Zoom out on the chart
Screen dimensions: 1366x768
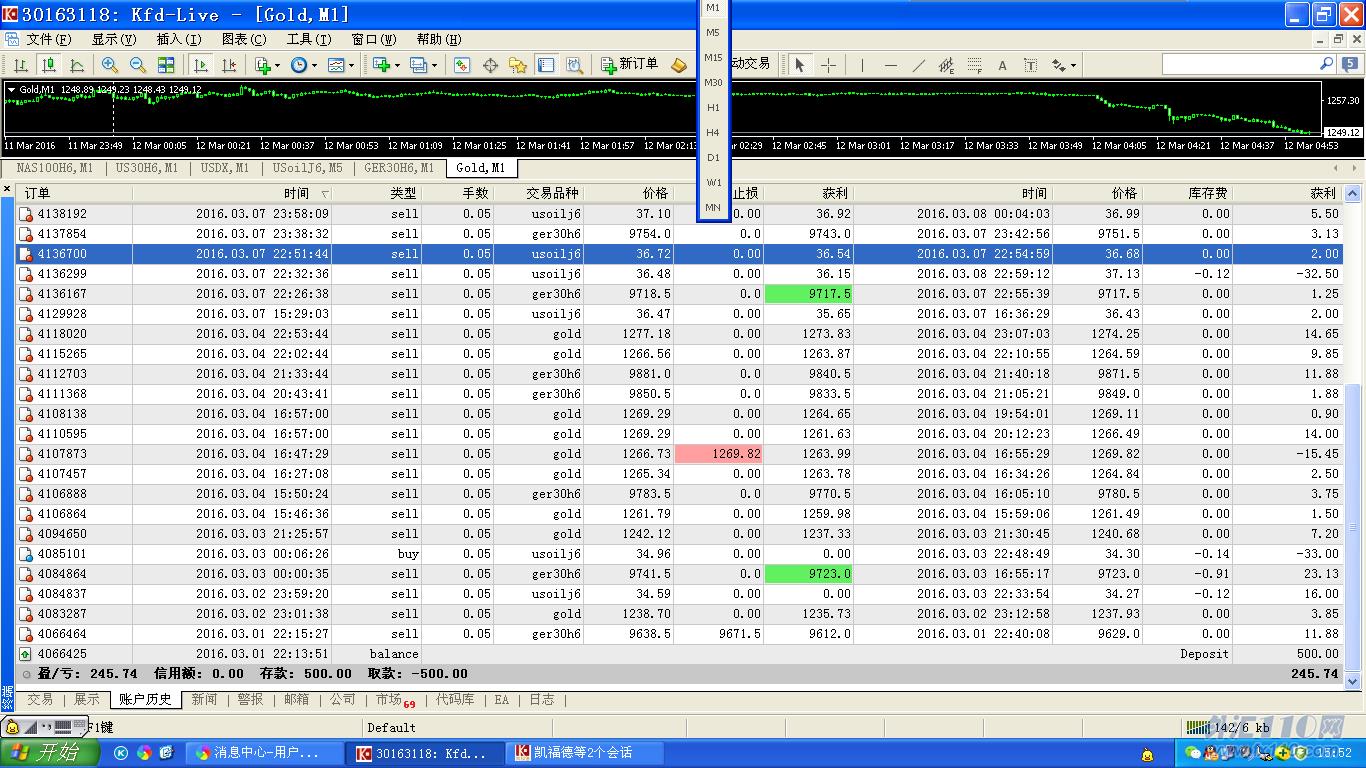click(x=138, y=65)
